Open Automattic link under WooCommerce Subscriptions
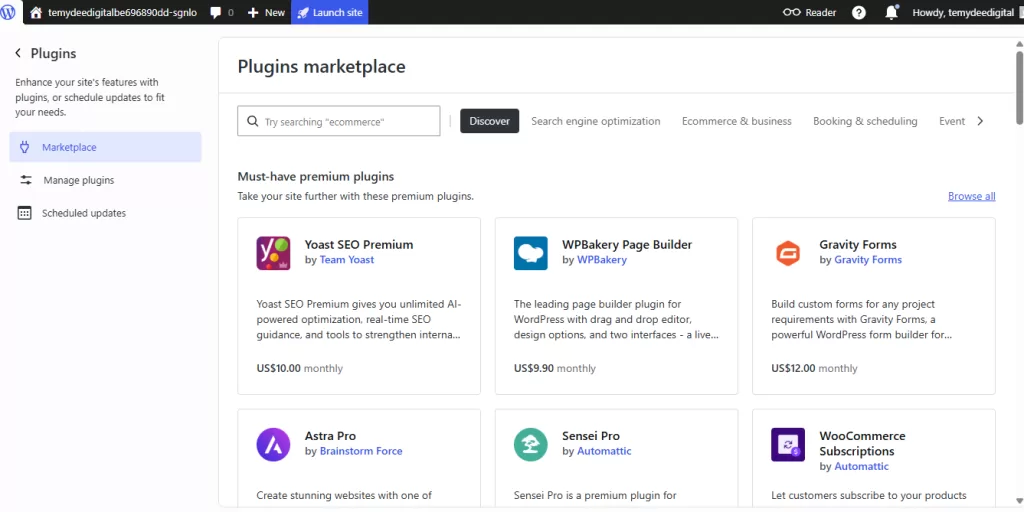Screen dimensions: 1024x512 [x=861, y=466]
